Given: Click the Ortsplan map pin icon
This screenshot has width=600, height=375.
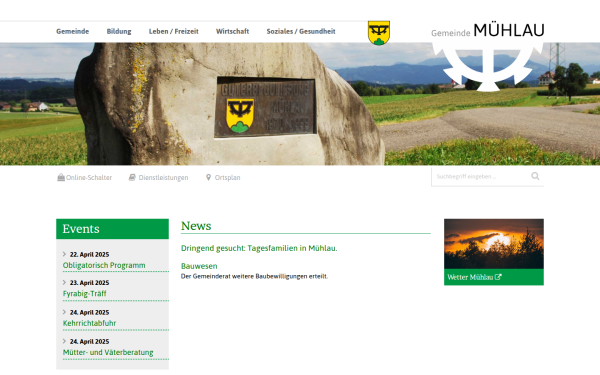Looking at the screenshot, I should click(x=209, y=177).
